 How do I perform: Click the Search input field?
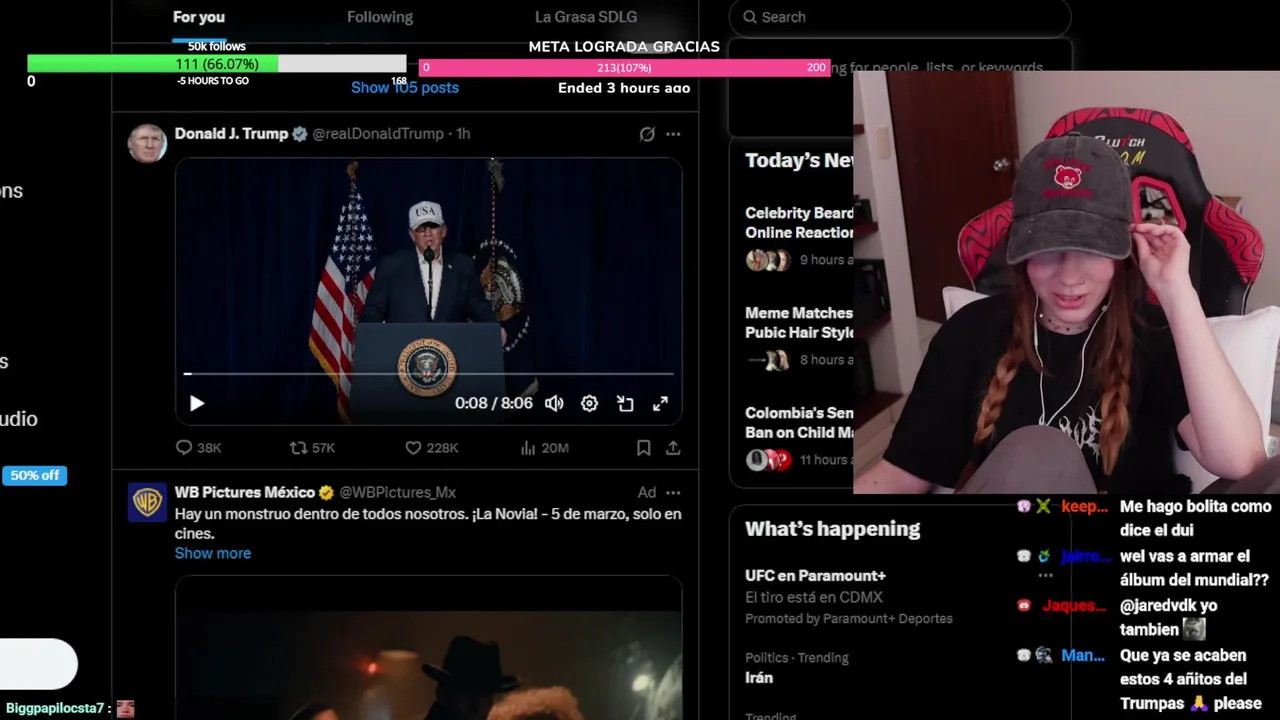(x=900, y=17)
